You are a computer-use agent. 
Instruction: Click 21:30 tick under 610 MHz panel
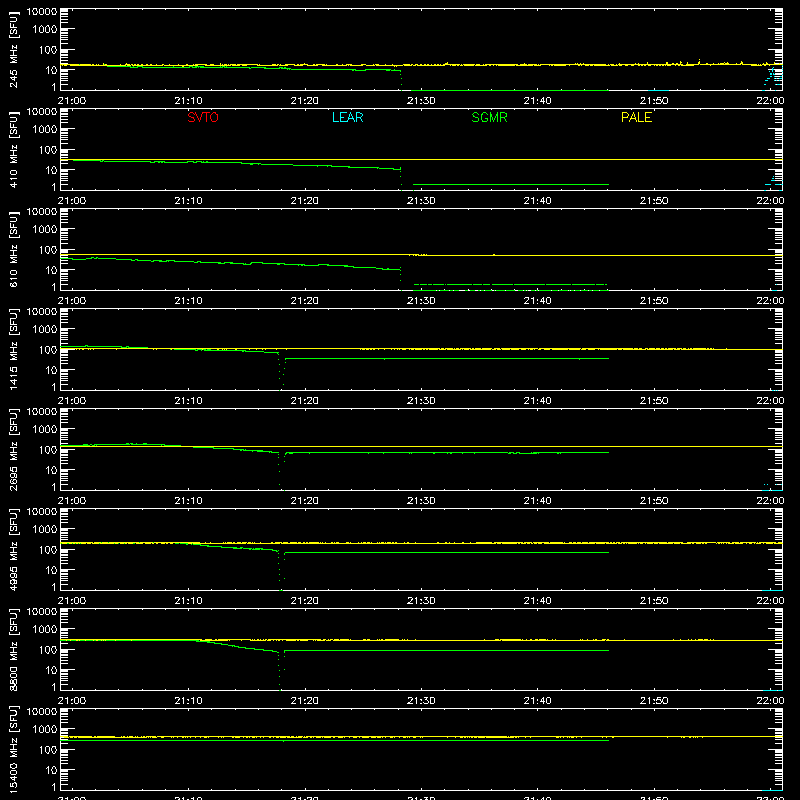(x=421, y=301)
